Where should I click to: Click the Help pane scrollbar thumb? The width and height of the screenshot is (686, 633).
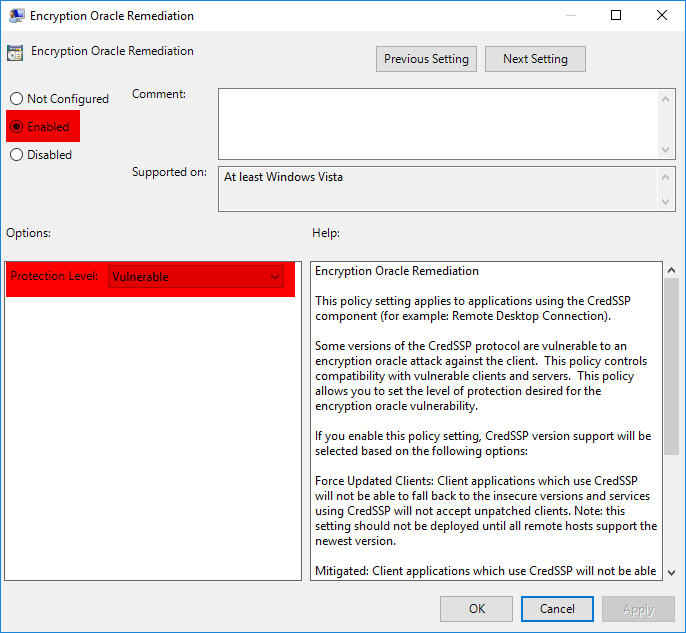(x=672, y=367)
